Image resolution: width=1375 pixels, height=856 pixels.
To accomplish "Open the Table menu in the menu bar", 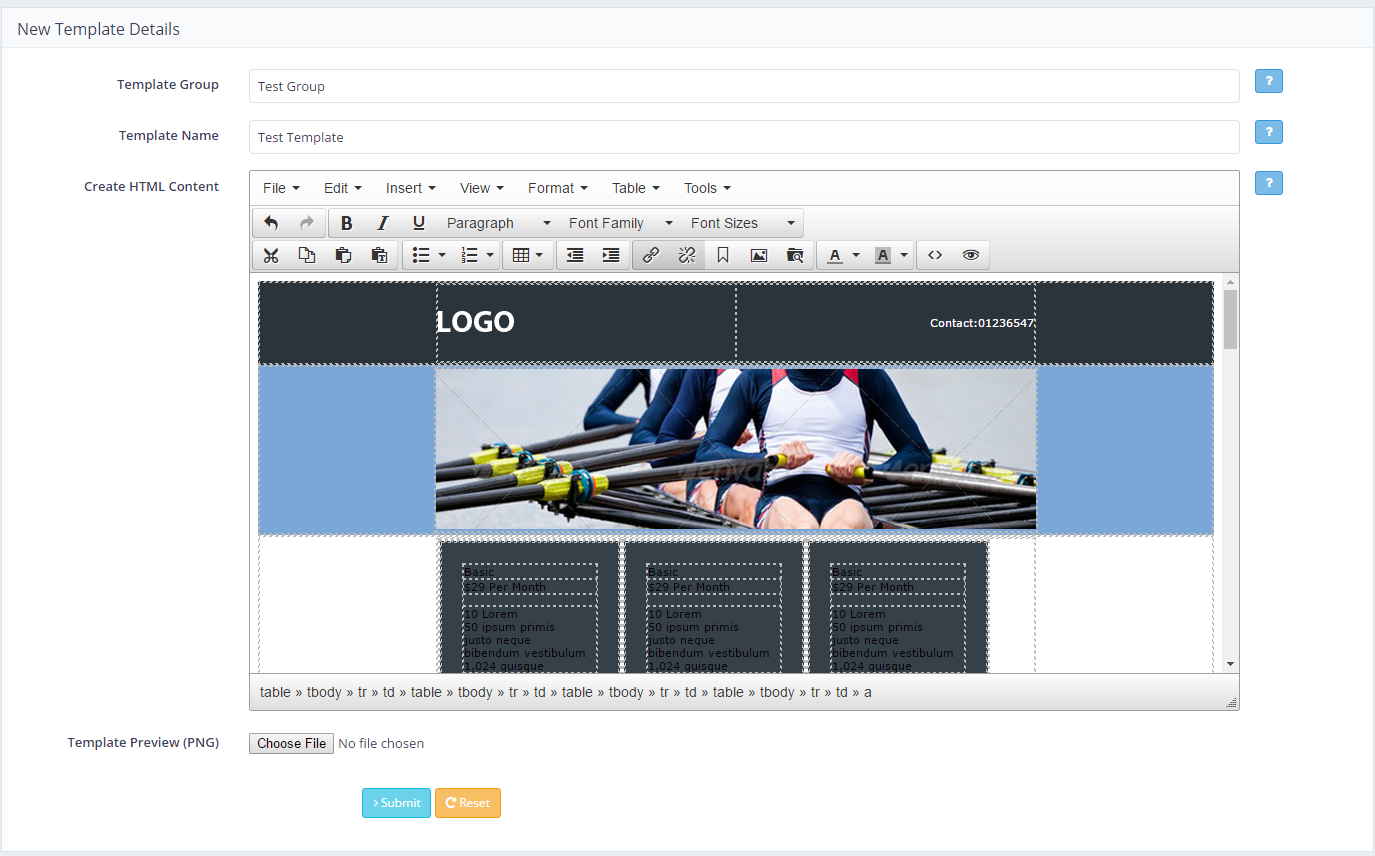I will (635, 188).
